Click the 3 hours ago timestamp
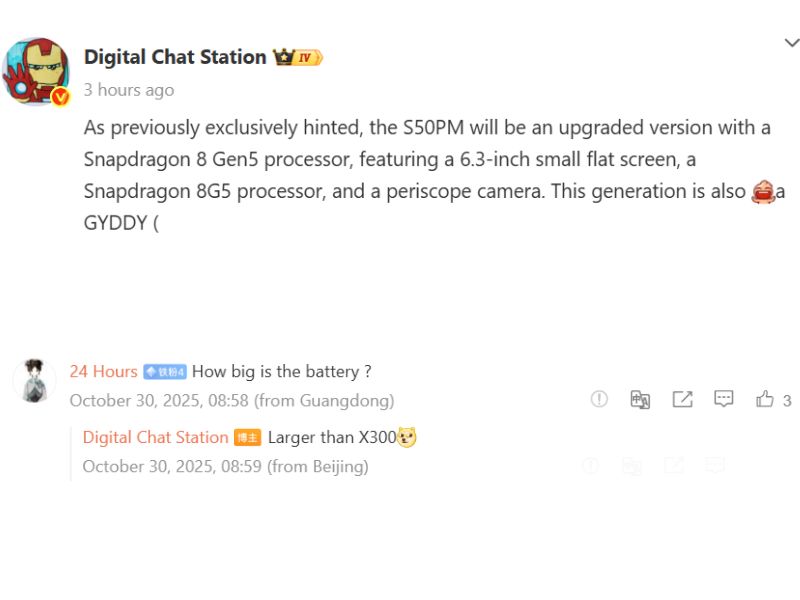 point(127,90)
